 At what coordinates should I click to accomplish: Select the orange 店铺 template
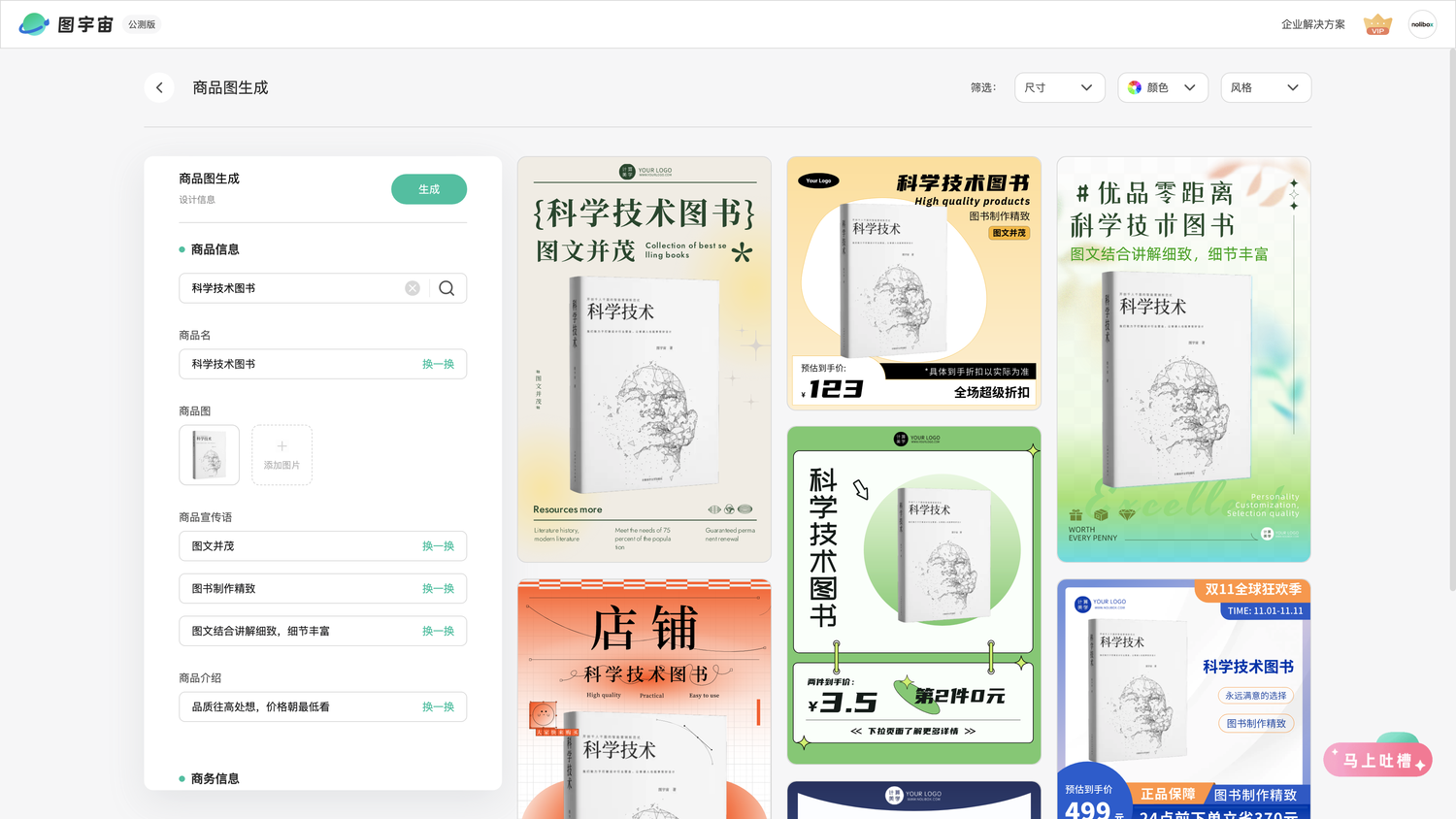(645, 700)
